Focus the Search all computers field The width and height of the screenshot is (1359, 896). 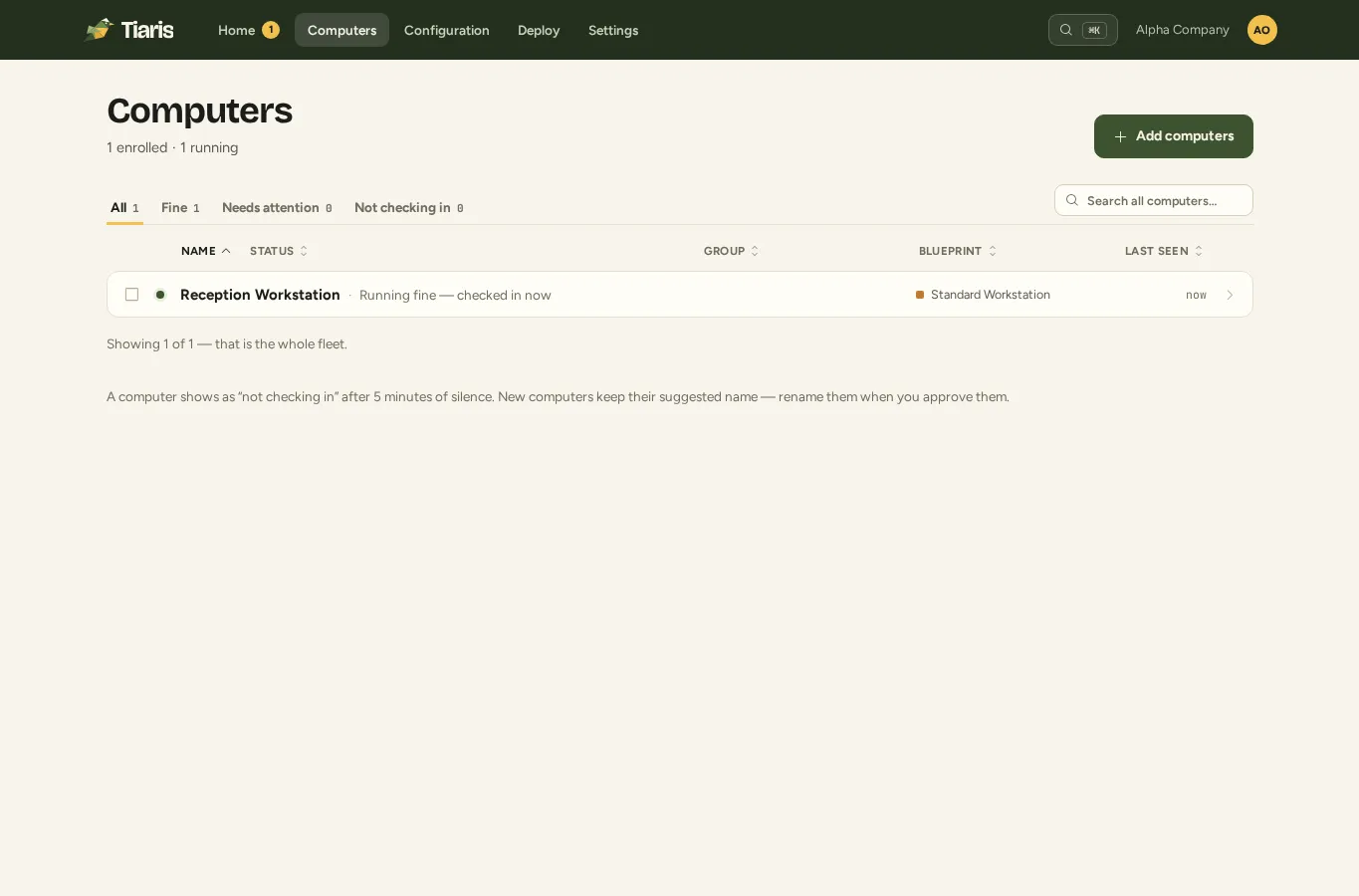point(1154,200)
